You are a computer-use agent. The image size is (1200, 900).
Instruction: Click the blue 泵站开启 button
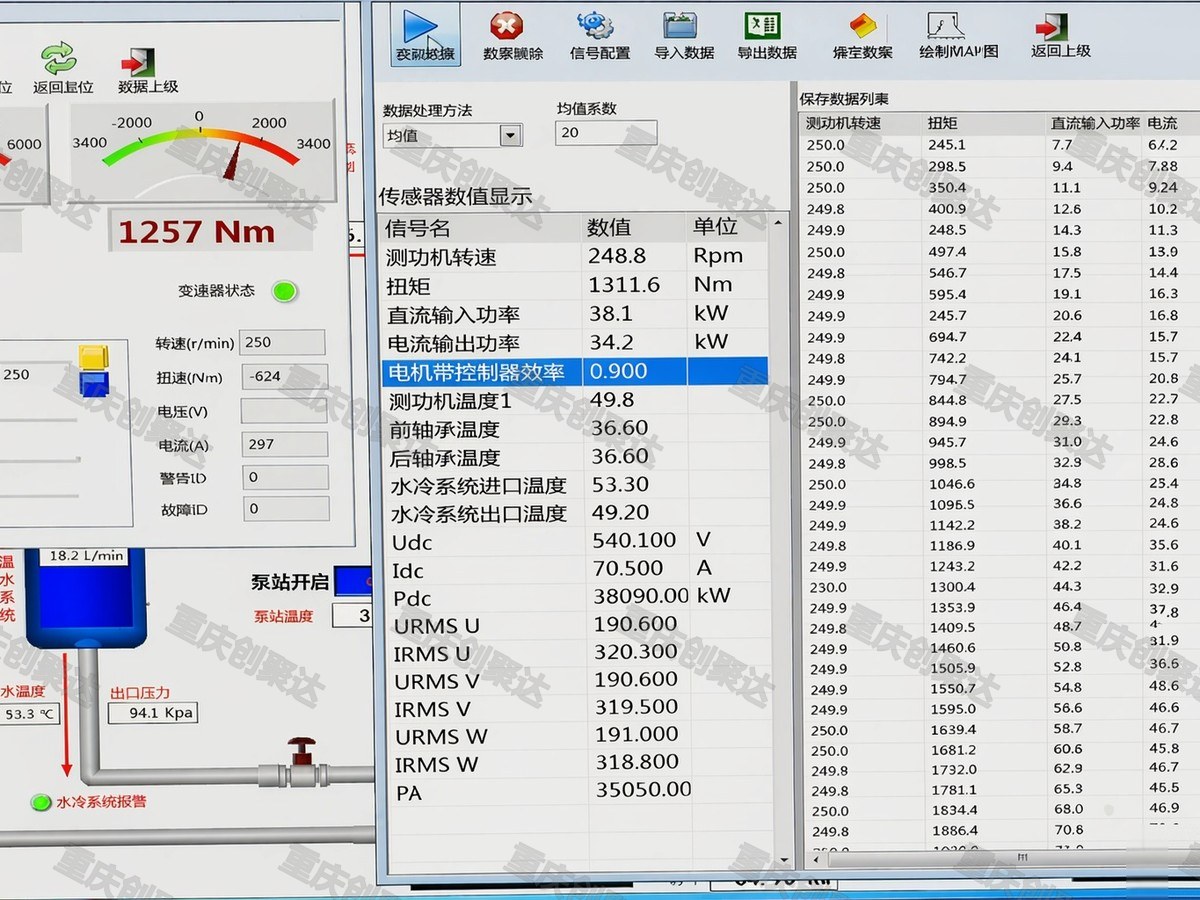352,581
